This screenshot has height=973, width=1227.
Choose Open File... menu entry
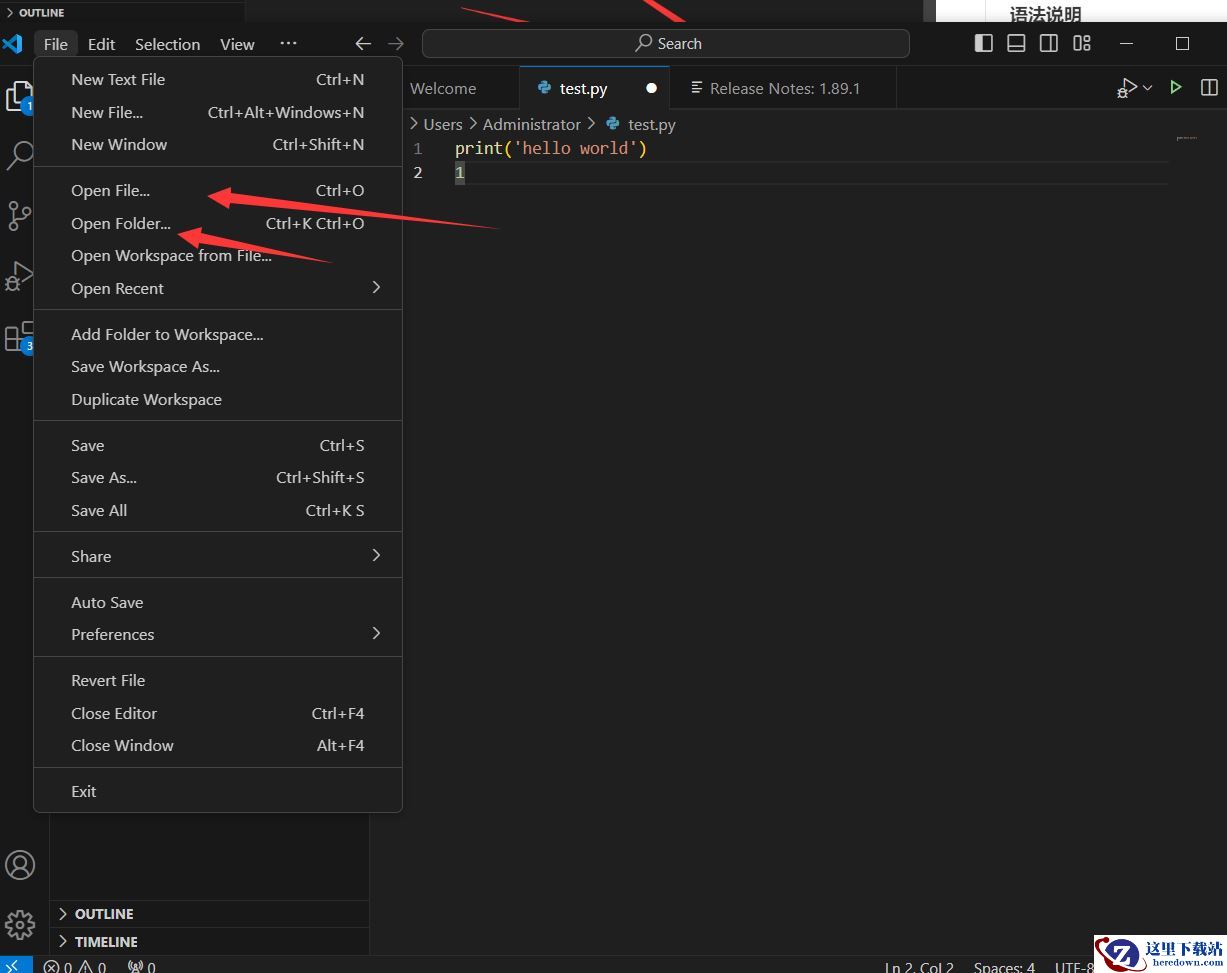coord(218,191)
